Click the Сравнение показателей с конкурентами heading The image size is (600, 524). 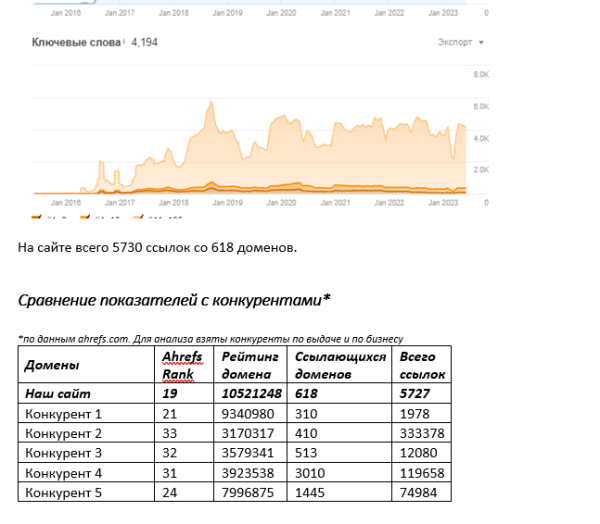[x=174, y=298]
